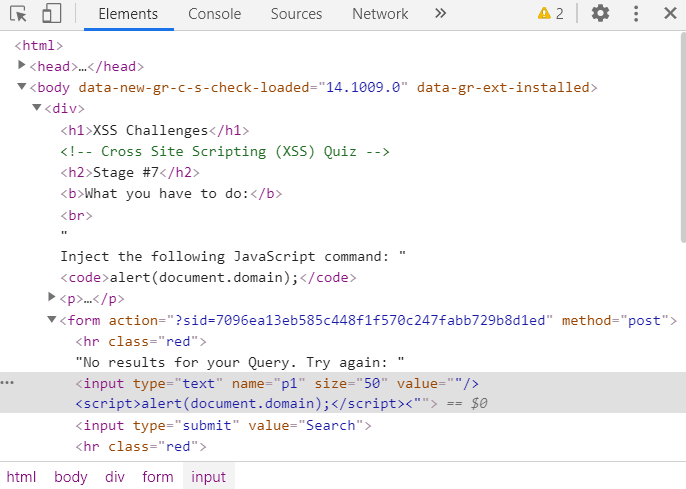Screen dimensions: 686x489
Task: Select the Cross Site Scripting comment line
Action: (x=225, y=151)
